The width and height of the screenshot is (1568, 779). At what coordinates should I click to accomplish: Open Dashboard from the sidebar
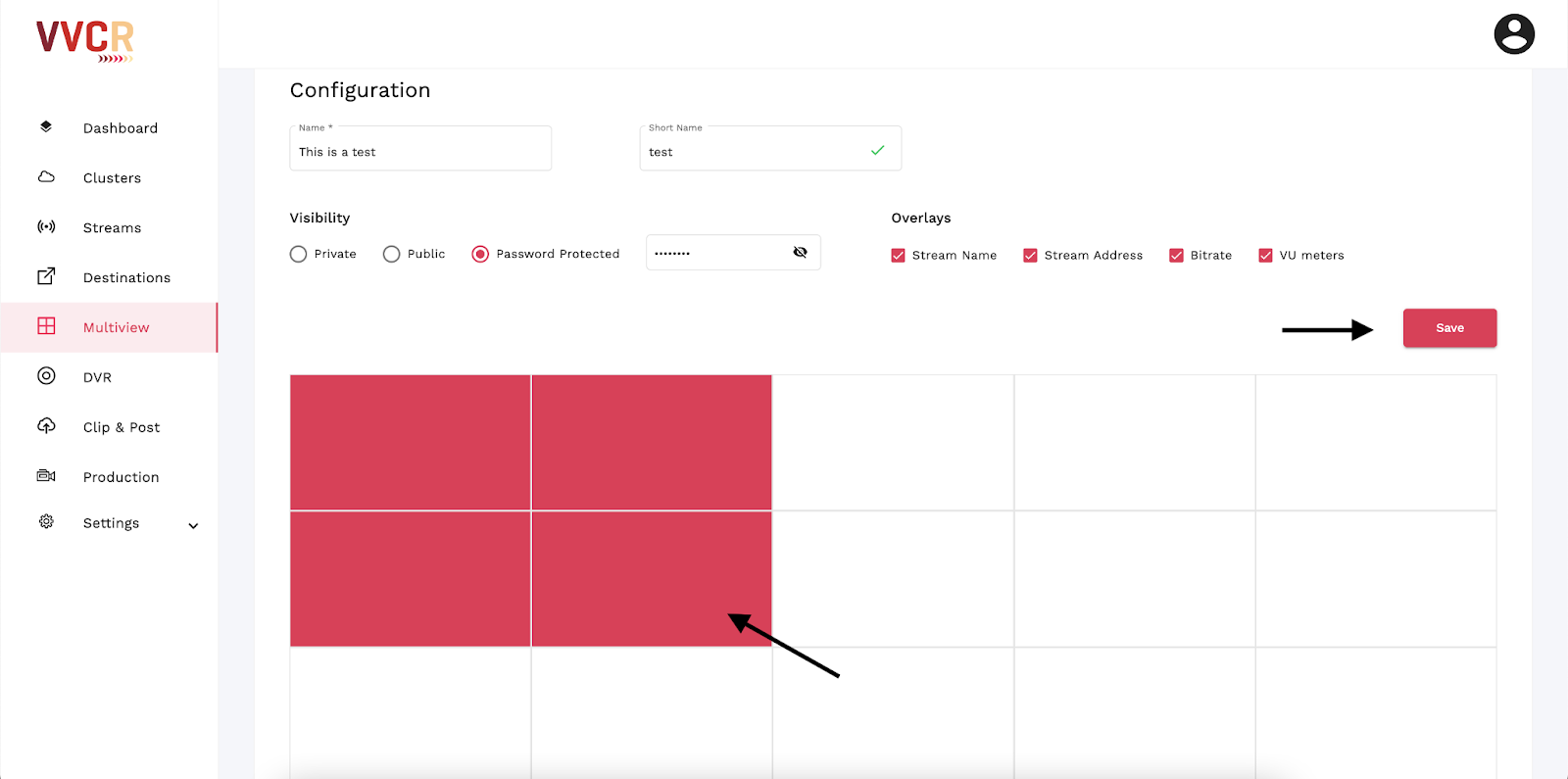pos(121,128)
